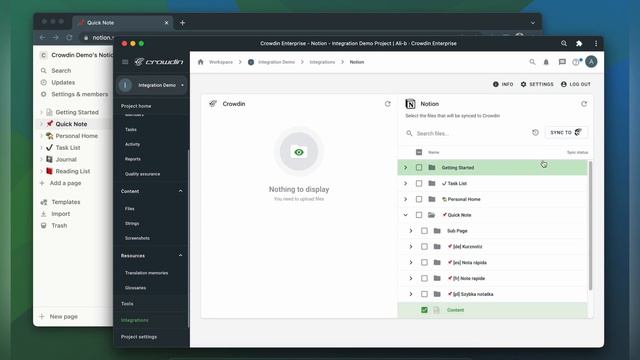Click the Crowdin logo
640x360 pixels.
[x=159, y=62]
